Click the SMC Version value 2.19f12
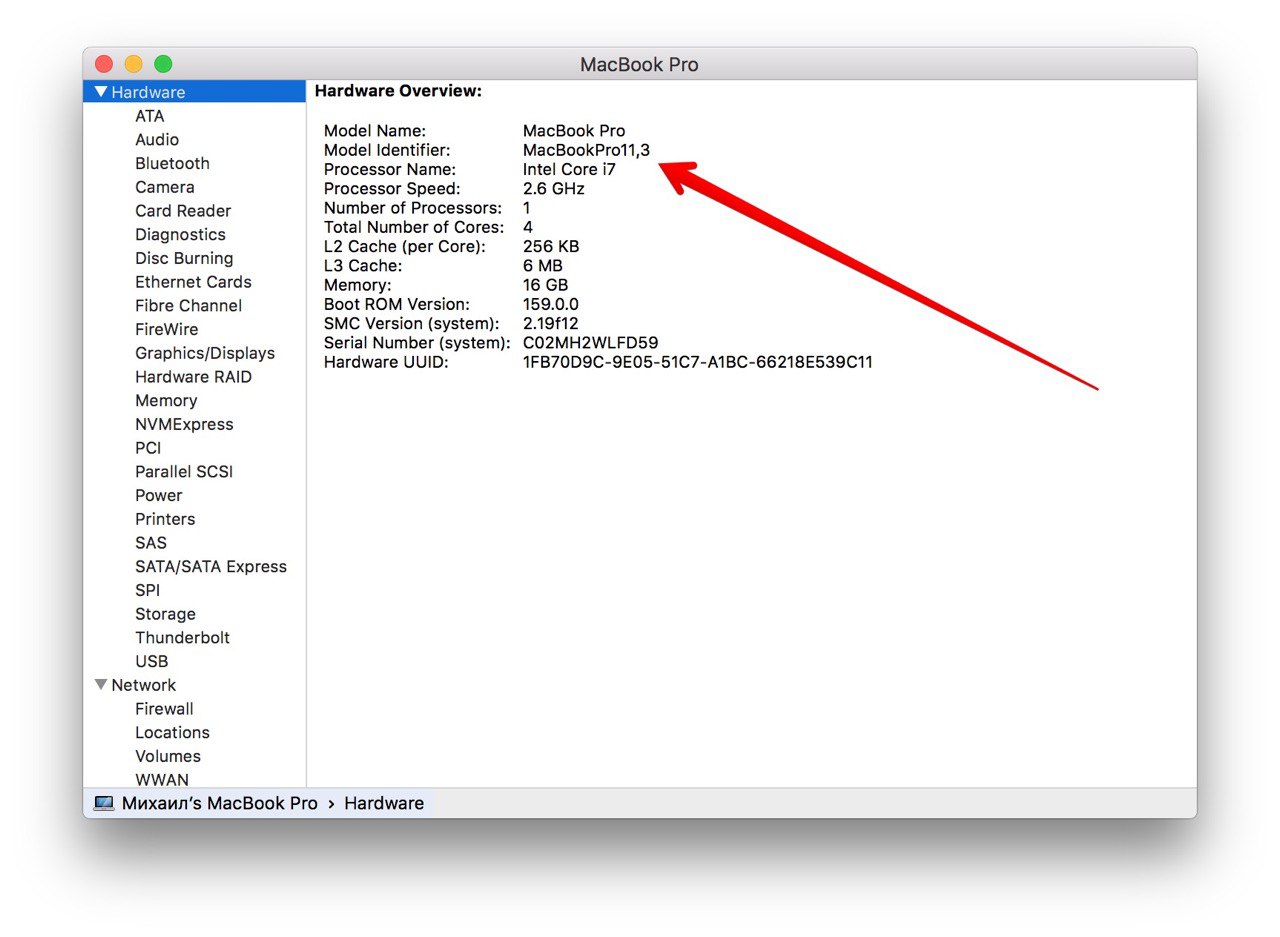1280x937 pixels. pos(551,323)
